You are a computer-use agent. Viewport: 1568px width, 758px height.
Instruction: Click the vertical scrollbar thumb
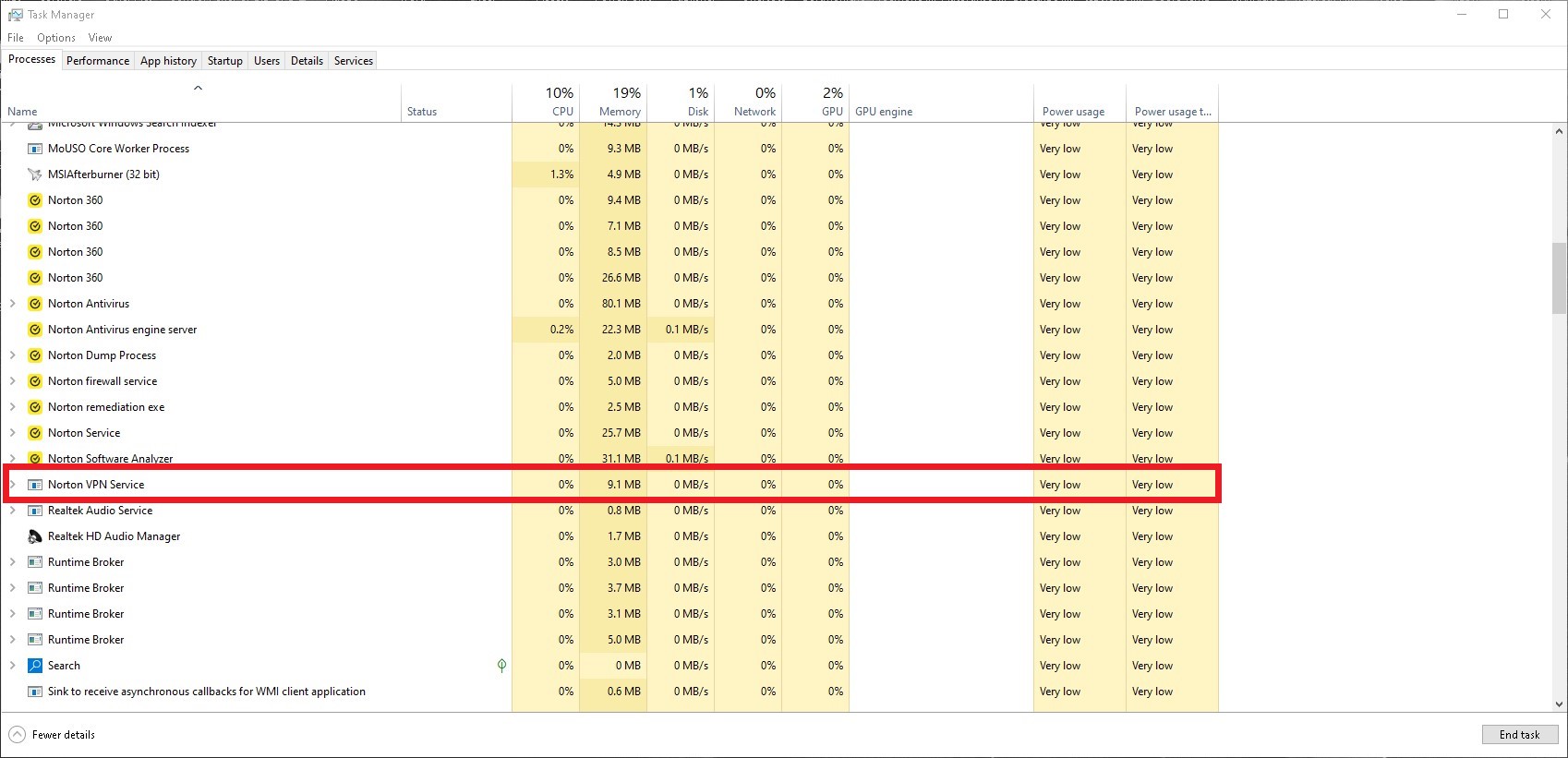(1560, 278)
